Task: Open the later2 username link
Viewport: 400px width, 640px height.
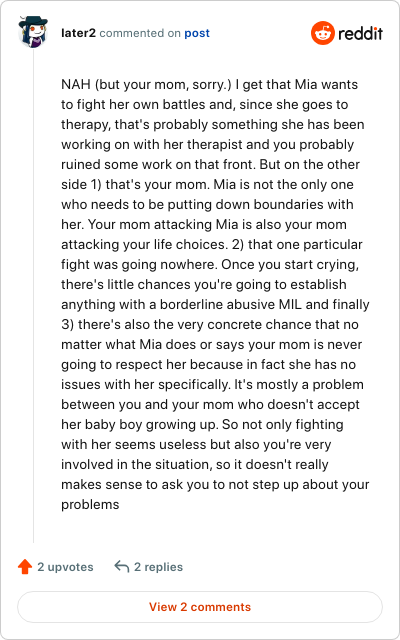Action: click(78, 33)
